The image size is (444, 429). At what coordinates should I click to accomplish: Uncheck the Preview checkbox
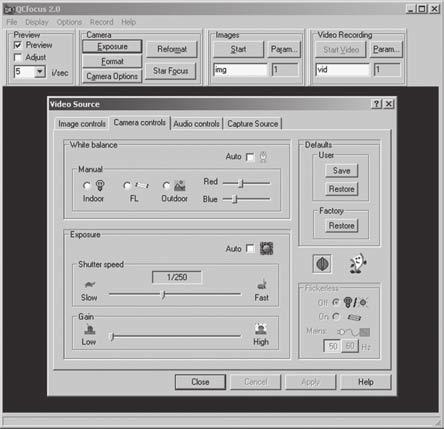(18, 45)
